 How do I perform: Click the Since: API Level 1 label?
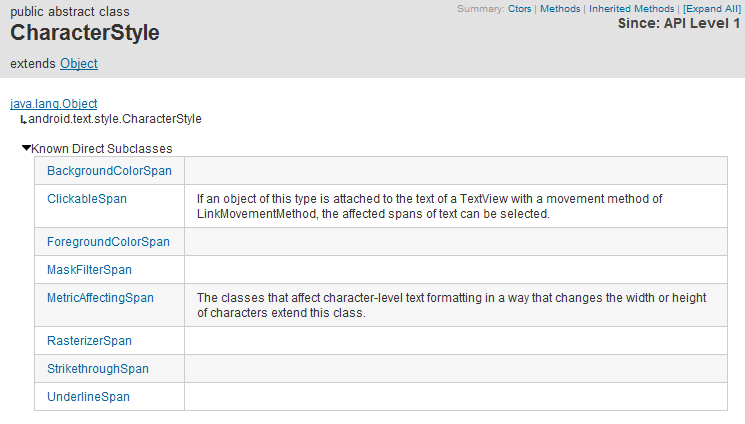pos(680,23)
